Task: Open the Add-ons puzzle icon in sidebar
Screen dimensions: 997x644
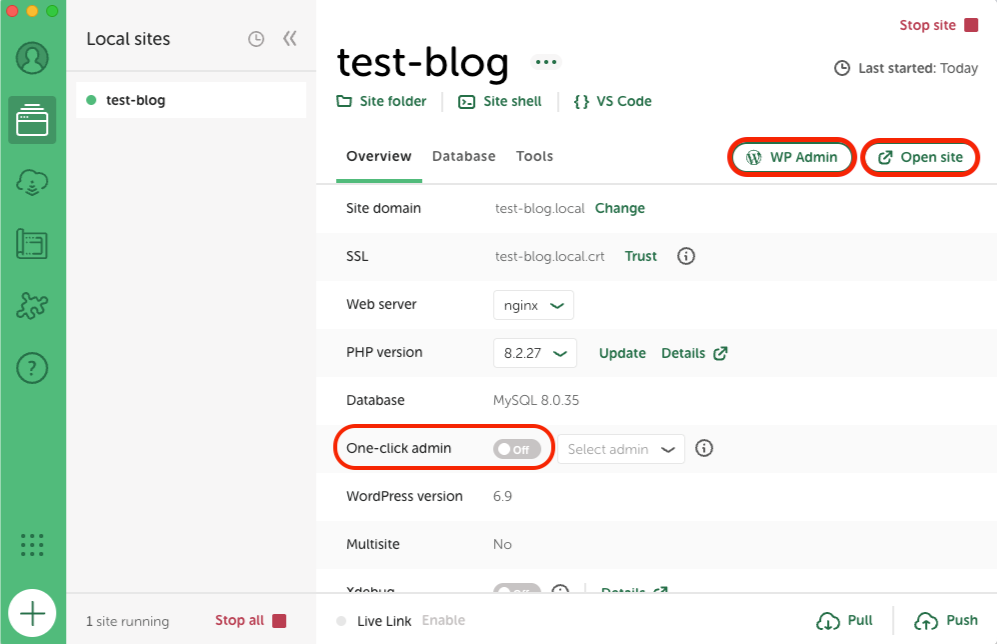Action: click(32, 306)
